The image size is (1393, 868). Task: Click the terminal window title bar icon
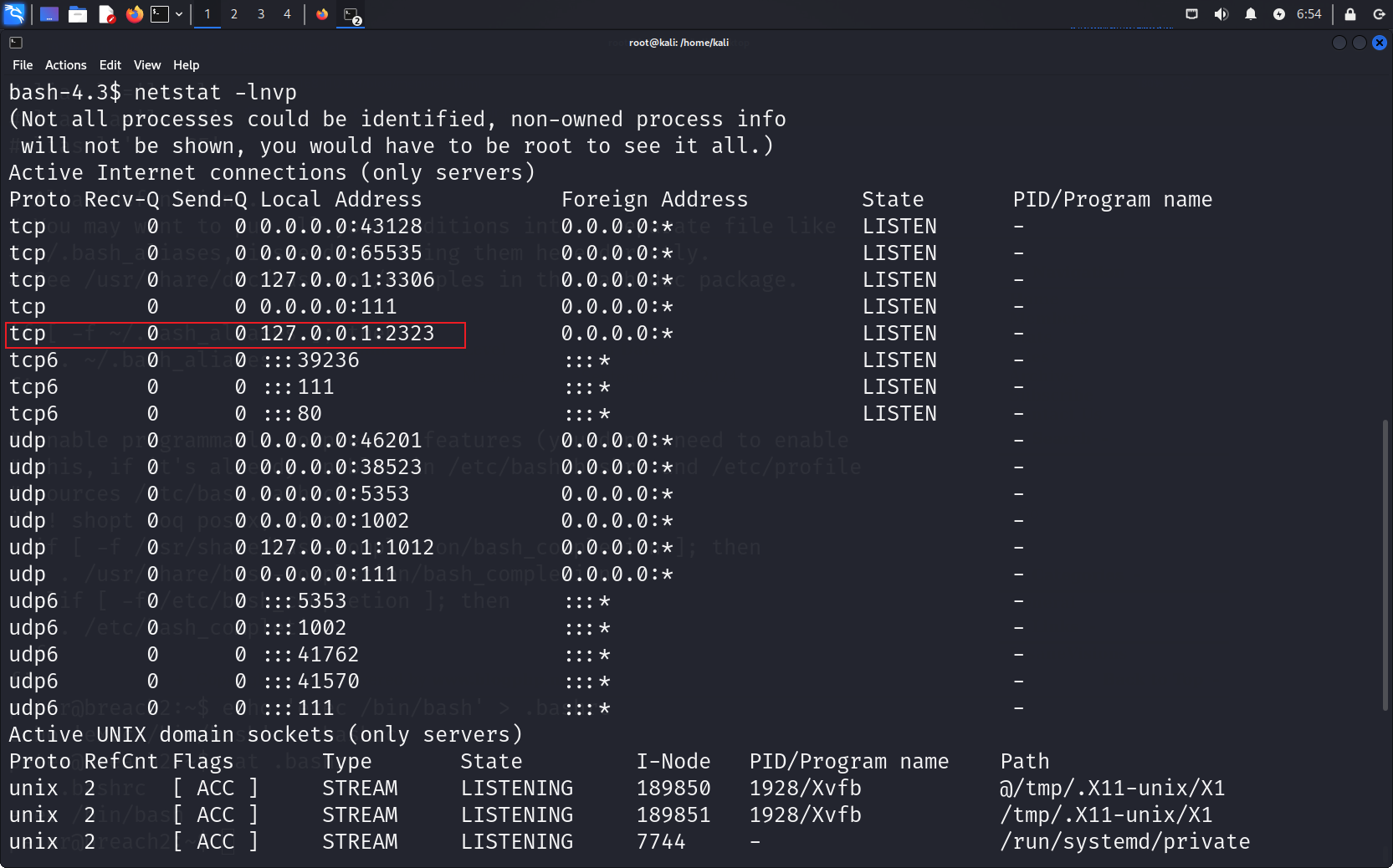pyautogui.click(x=16, y=43)
